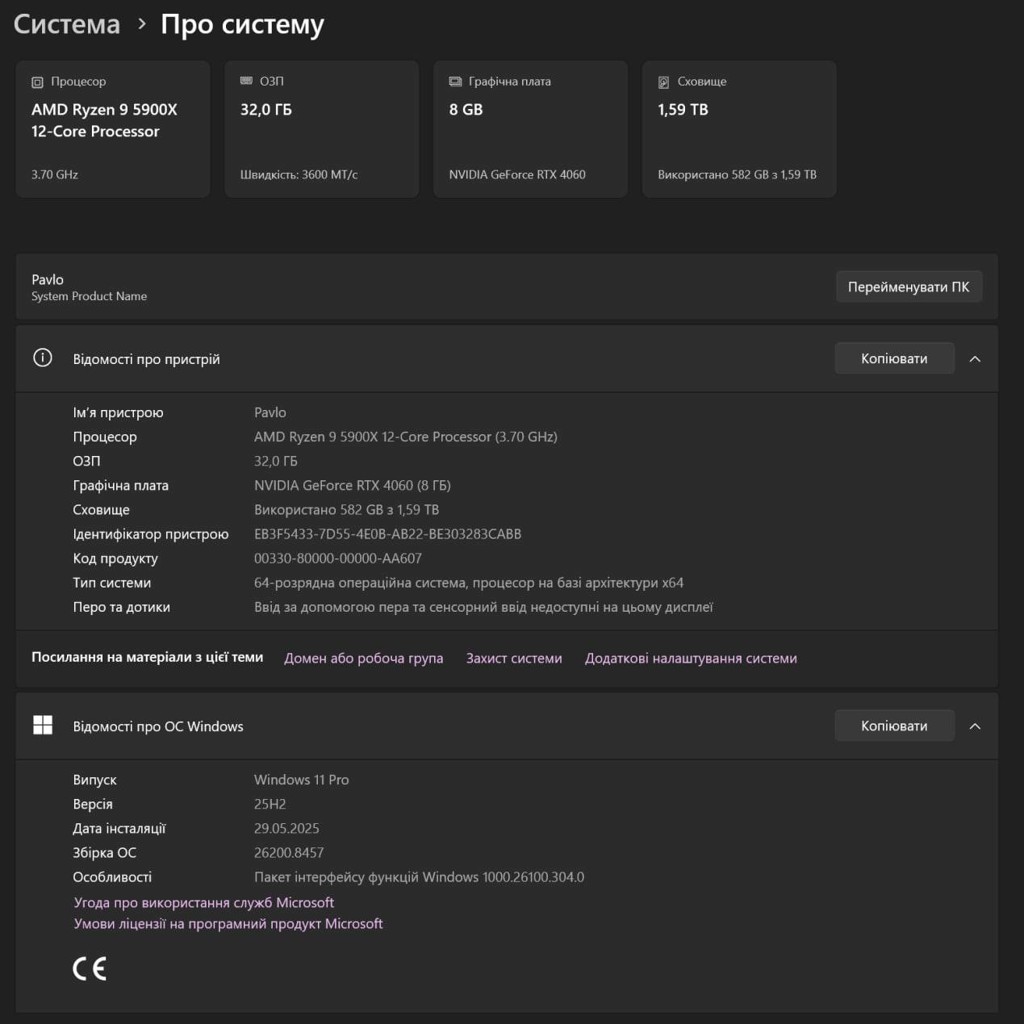Open Угода про використання служб Microsoft

[x=204, y=903]
